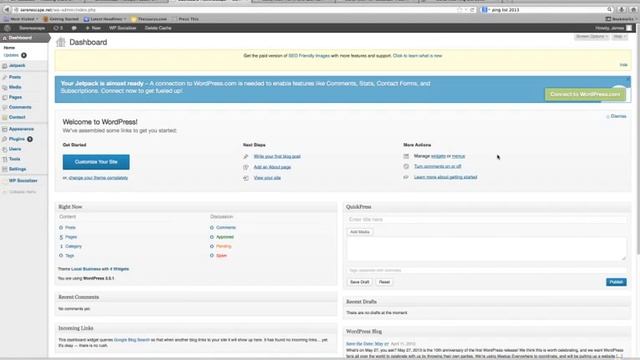
Task: Click the Settings icon in sidebar
Action: pos(4,169)
